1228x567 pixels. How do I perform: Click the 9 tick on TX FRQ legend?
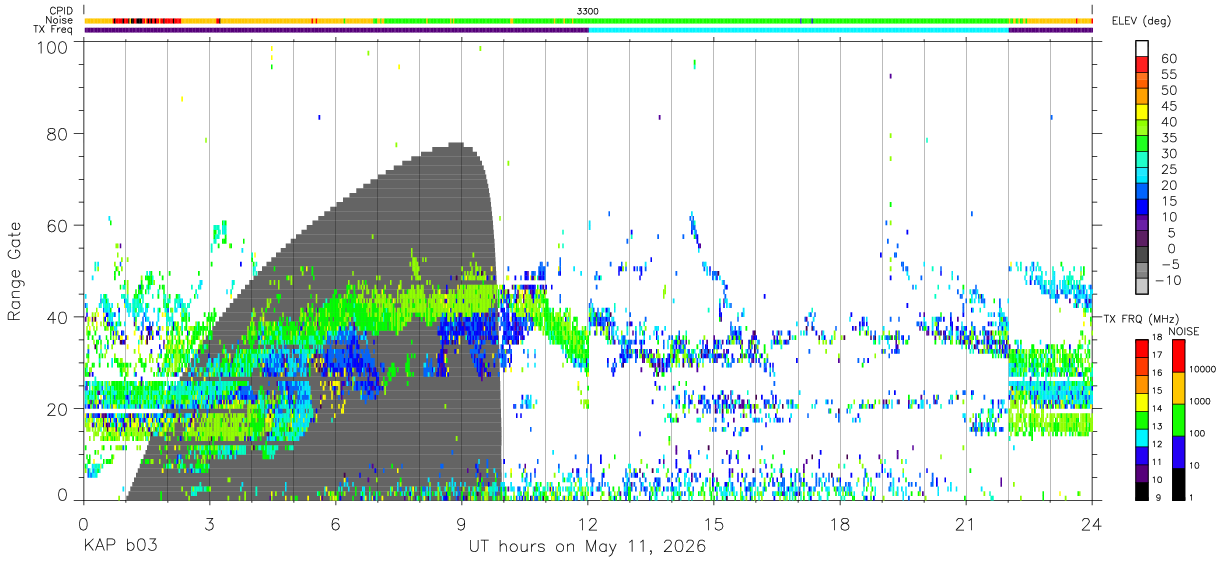pyautogui.click(x=1159, y=498)
